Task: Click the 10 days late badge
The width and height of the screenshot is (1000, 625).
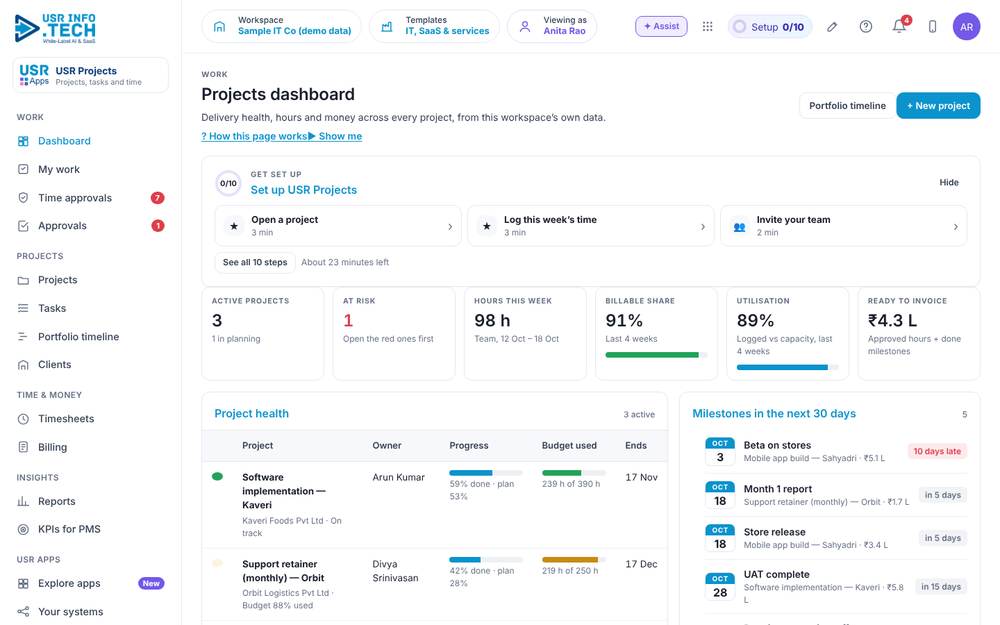Action: pyautogui.click(x=937, y=452)
